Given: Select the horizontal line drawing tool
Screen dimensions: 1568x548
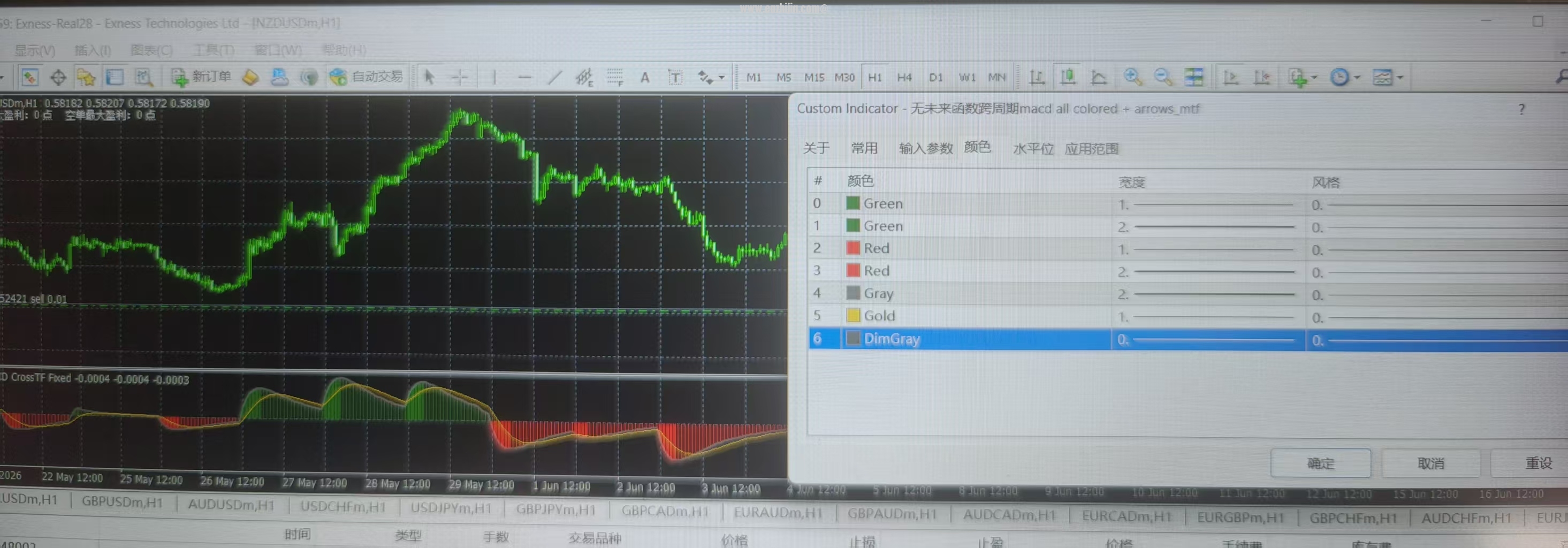Looking at the screenshot, I should pos(524,77).
